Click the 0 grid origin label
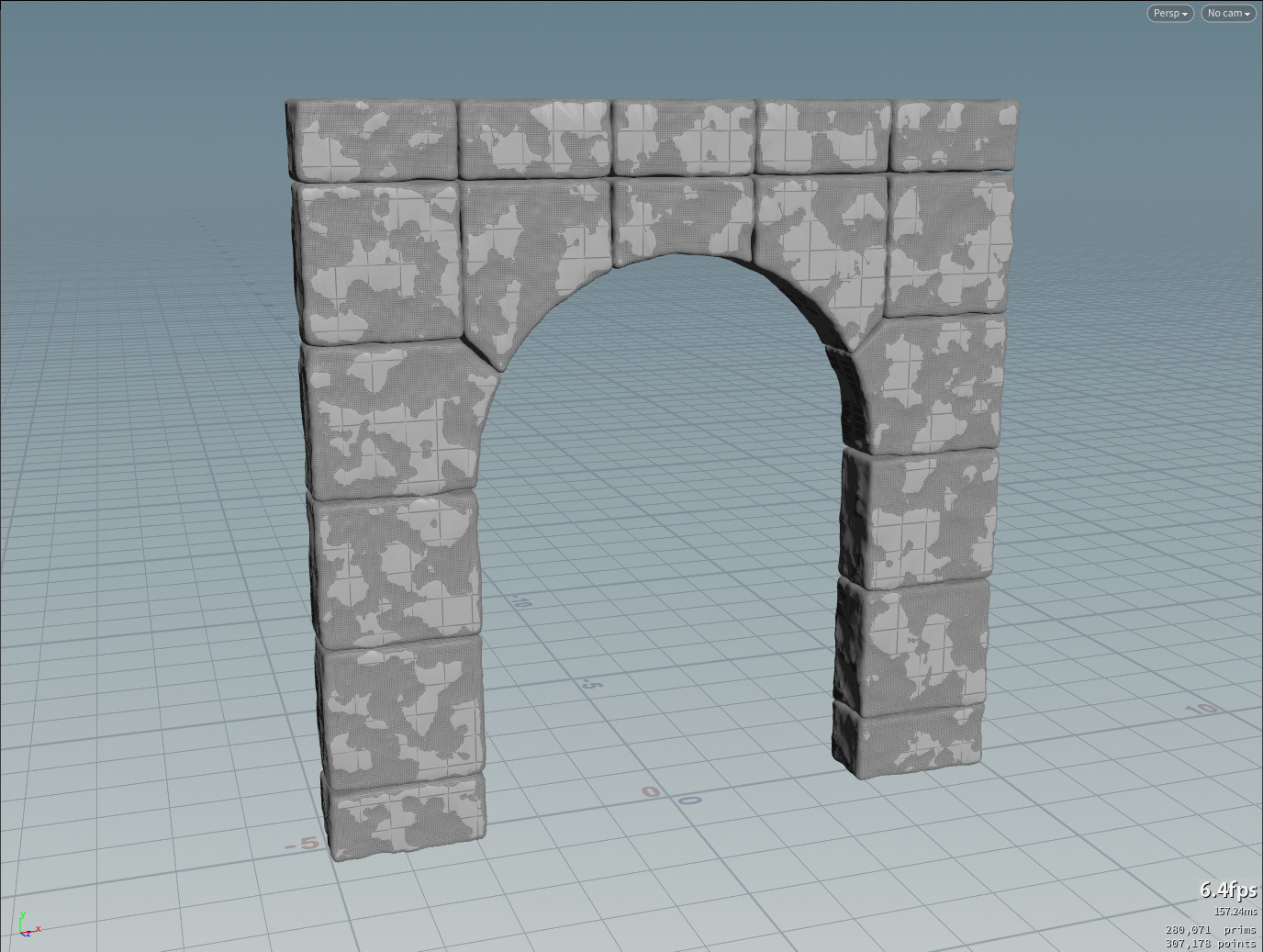The image size is (1263, 952). [651, 790]
